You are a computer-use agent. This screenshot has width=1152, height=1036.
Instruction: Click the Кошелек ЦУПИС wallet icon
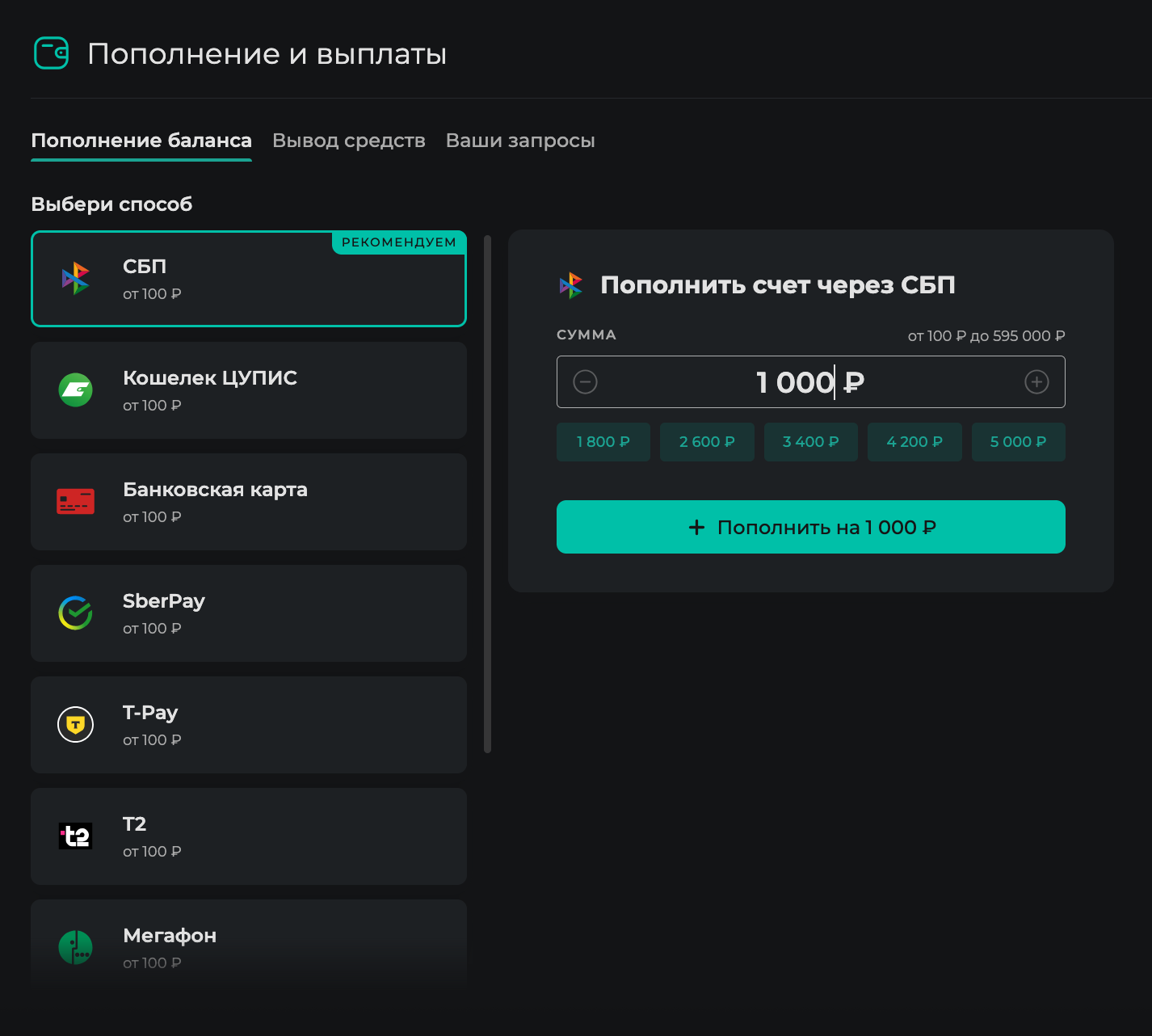(x=75, y=390)
